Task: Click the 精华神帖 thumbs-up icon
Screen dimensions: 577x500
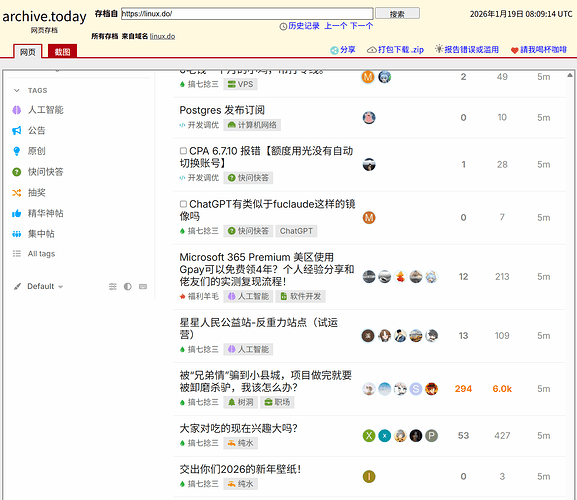Action: click(17, 213)
